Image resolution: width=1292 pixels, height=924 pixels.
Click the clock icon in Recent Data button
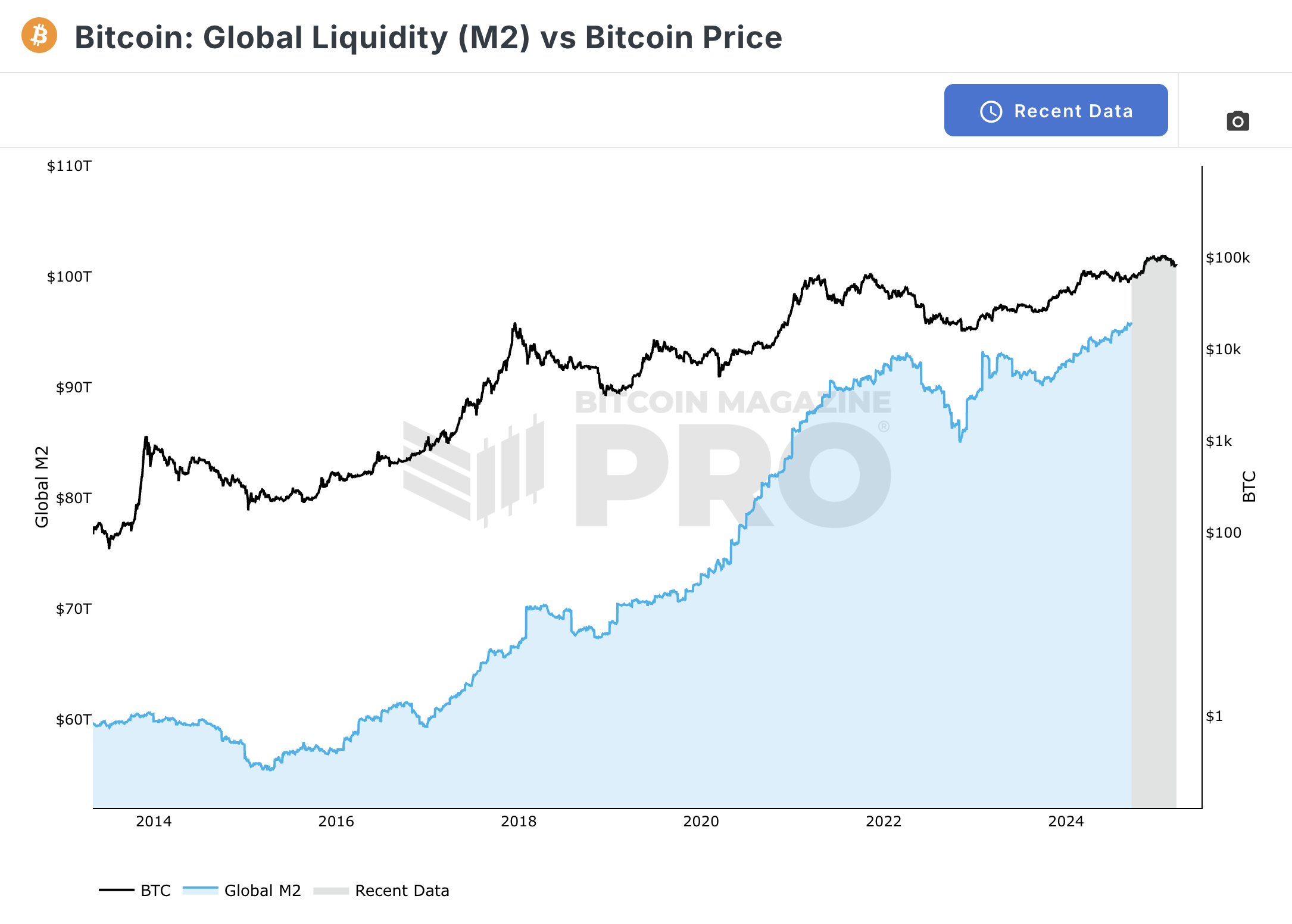tap(991, 111)
